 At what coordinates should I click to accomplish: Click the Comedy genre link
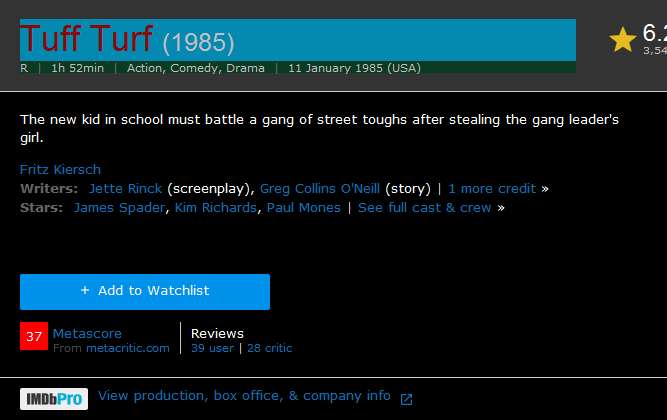(195, 68)
